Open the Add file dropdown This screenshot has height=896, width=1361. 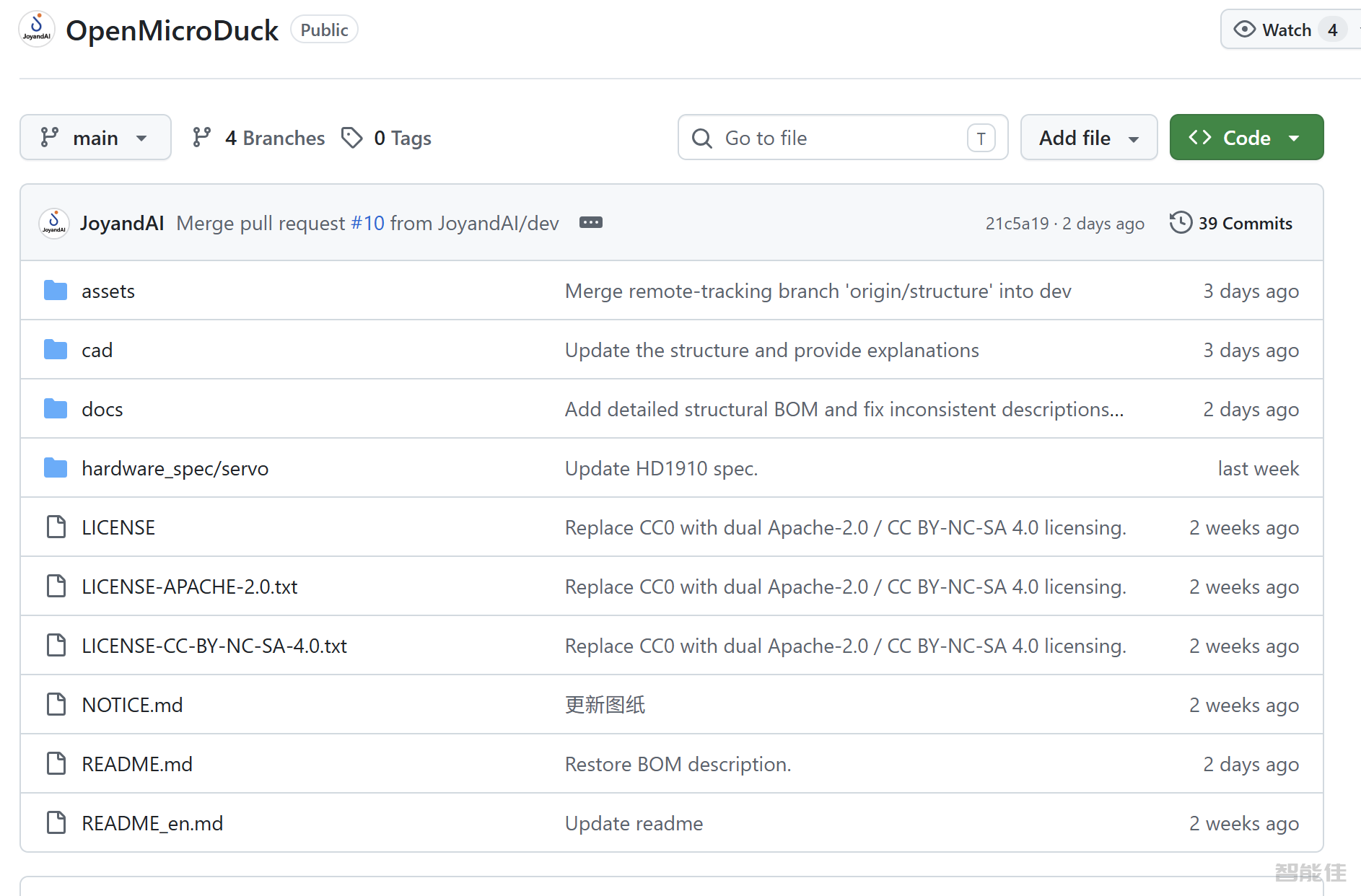pos(1089,137)
